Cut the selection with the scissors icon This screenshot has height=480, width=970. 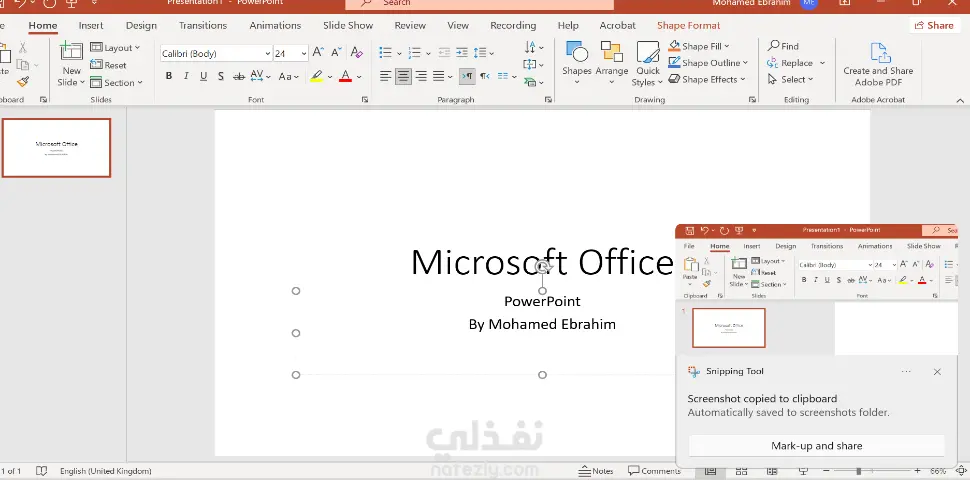(x=23, y=48)
